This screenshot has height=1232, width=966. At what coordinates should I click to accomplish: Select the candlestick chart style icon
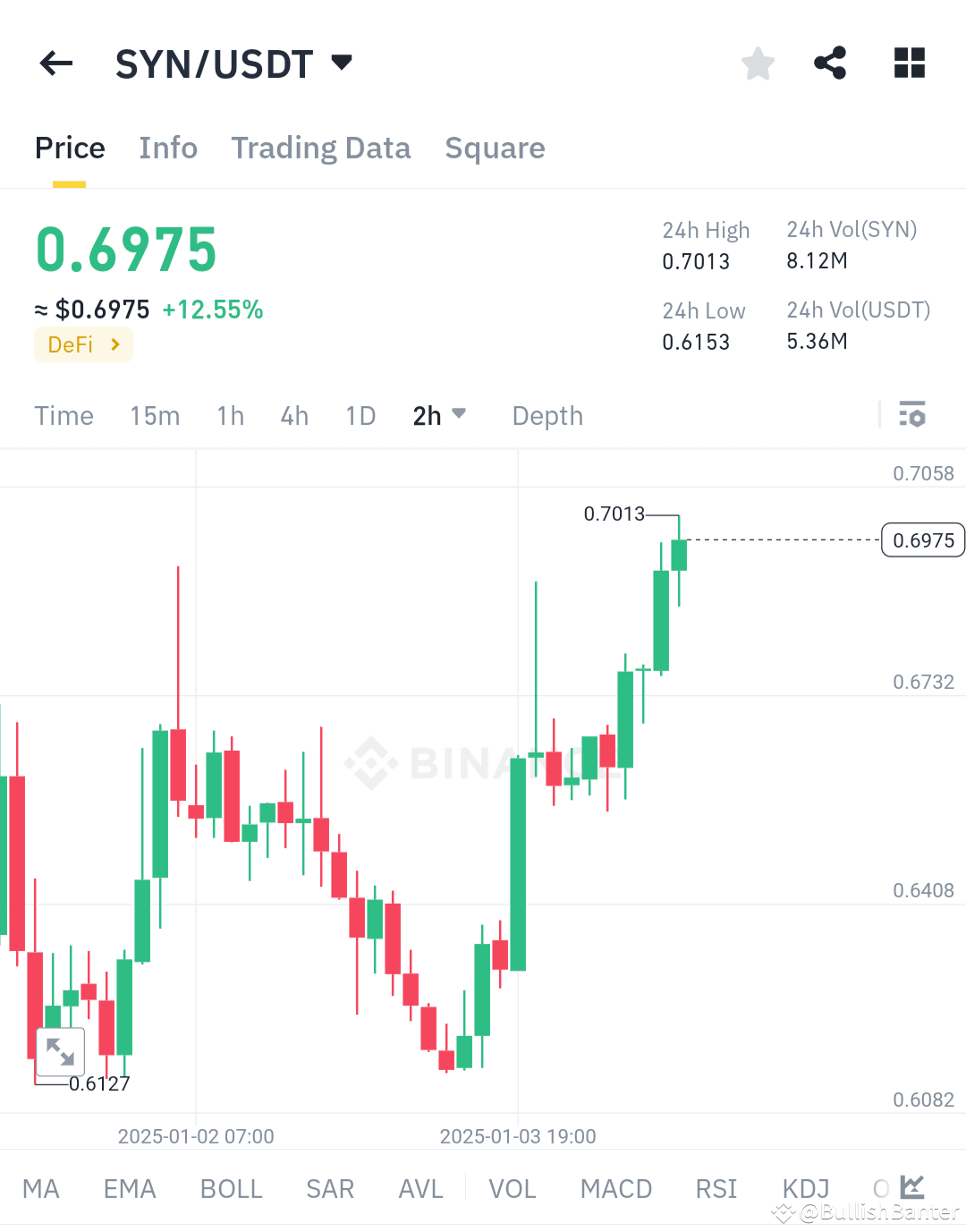point(911,1187)
